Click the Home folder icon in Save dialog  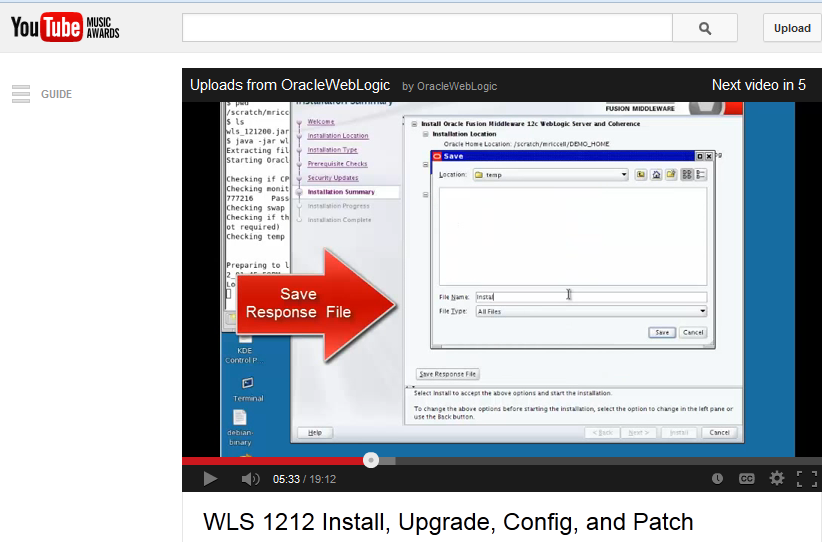click(656, 175)
